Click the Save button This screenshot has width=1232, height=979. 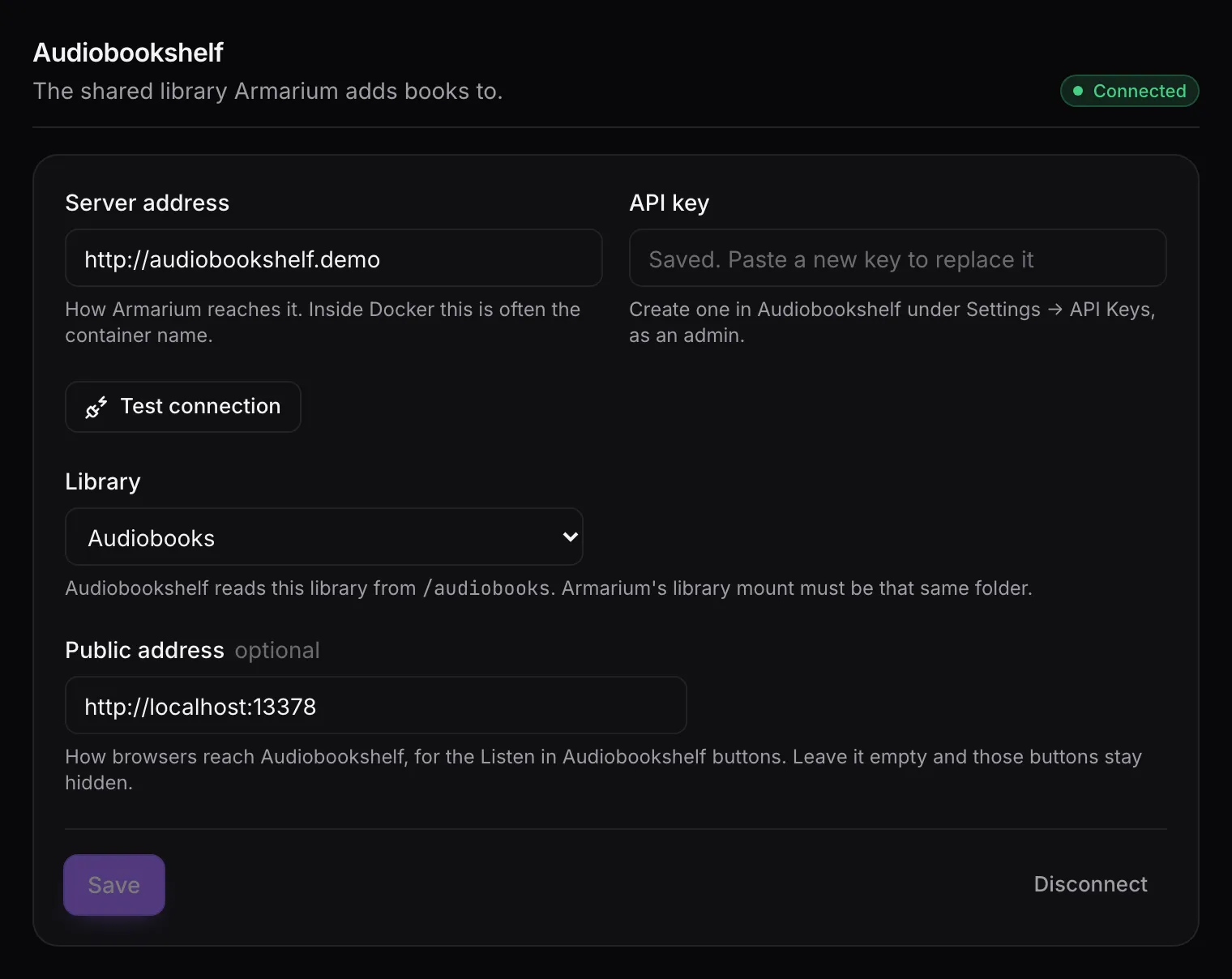coord(114,885)
